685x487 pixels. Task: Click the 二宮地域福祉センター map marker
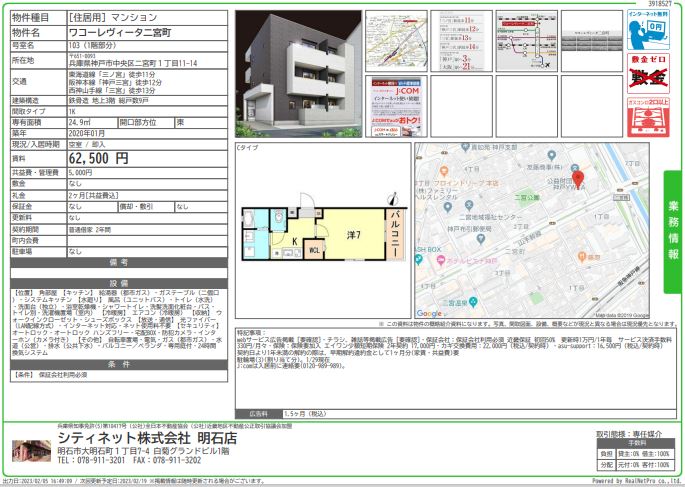point(469,205)
